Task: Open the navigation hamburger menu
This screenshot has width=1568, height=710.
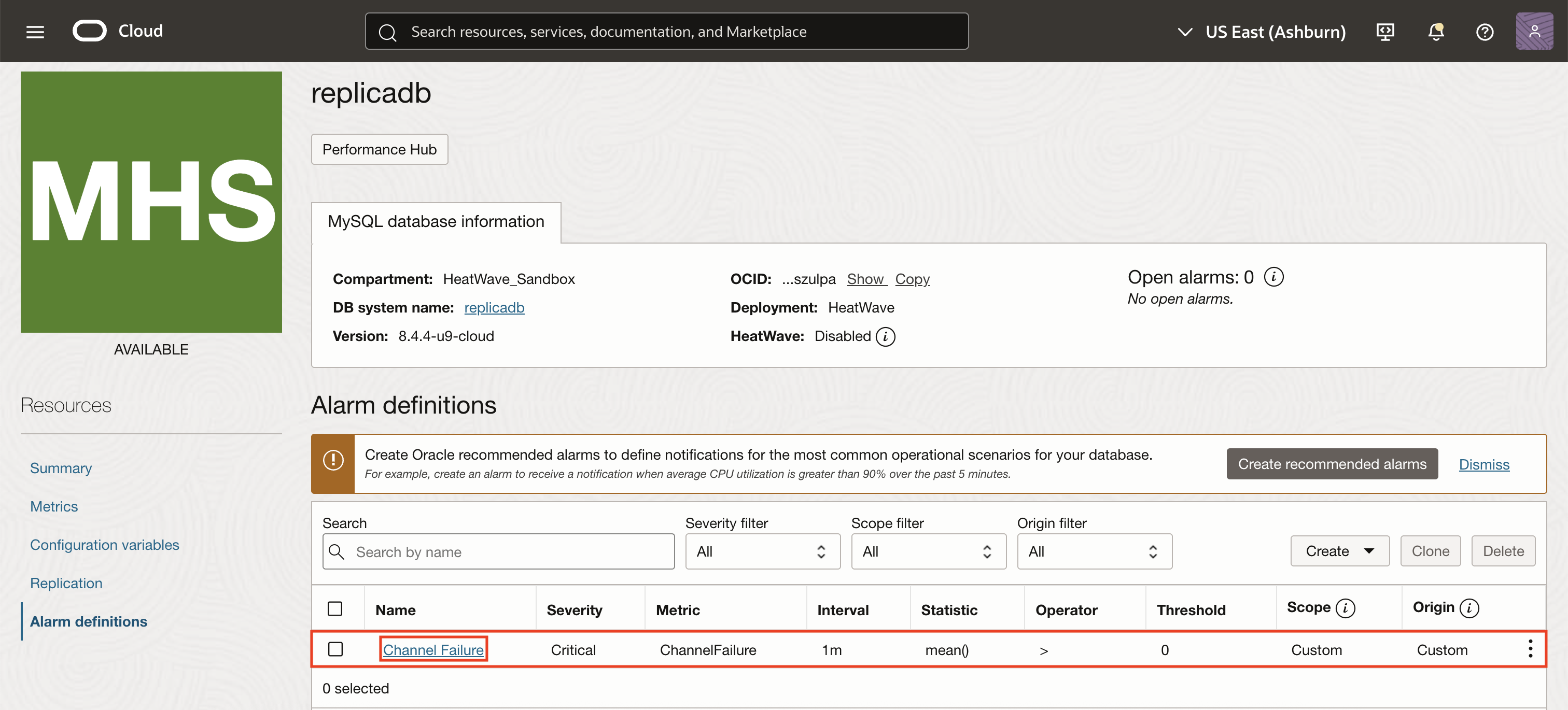Action: [x=35, y=31]
